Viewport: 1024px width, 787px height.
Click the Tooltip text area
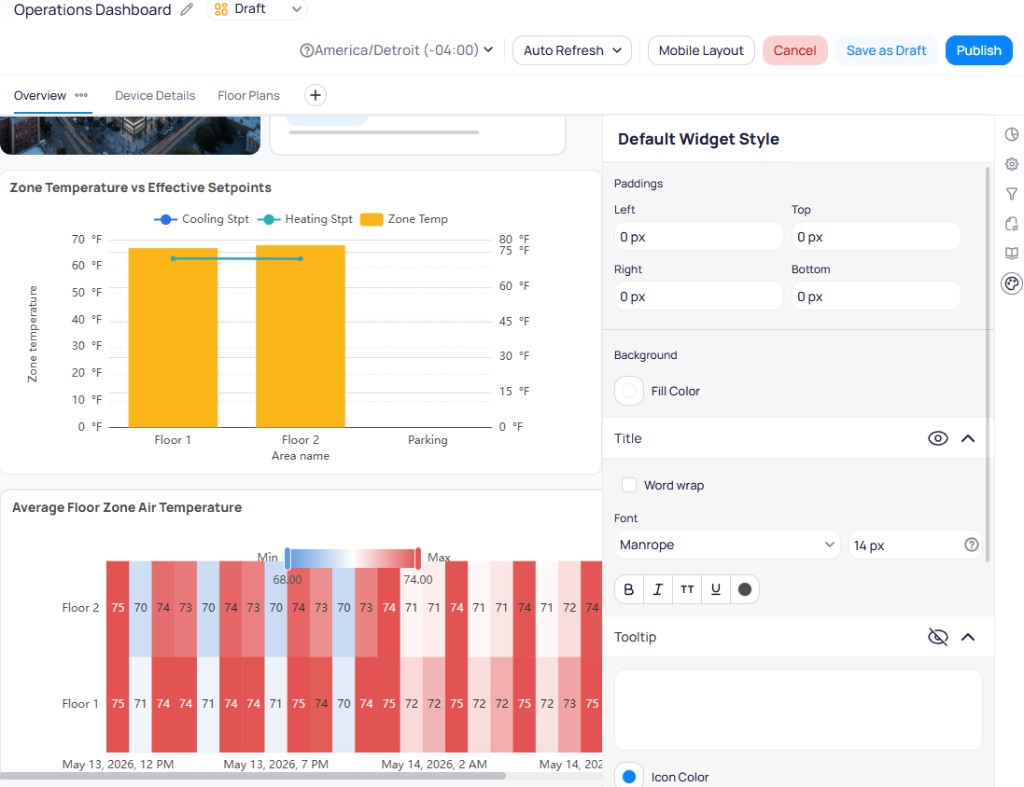pyautogui.click(x=798, y=709)
